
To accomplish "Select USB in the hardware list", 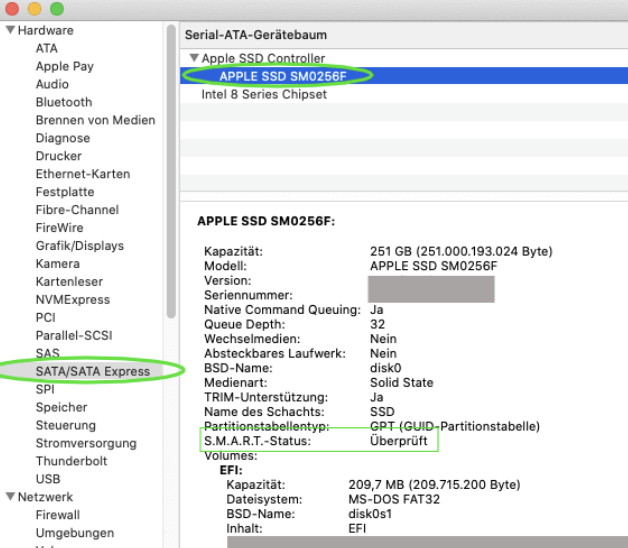I will pyautogui.click(x=48, y=479).
